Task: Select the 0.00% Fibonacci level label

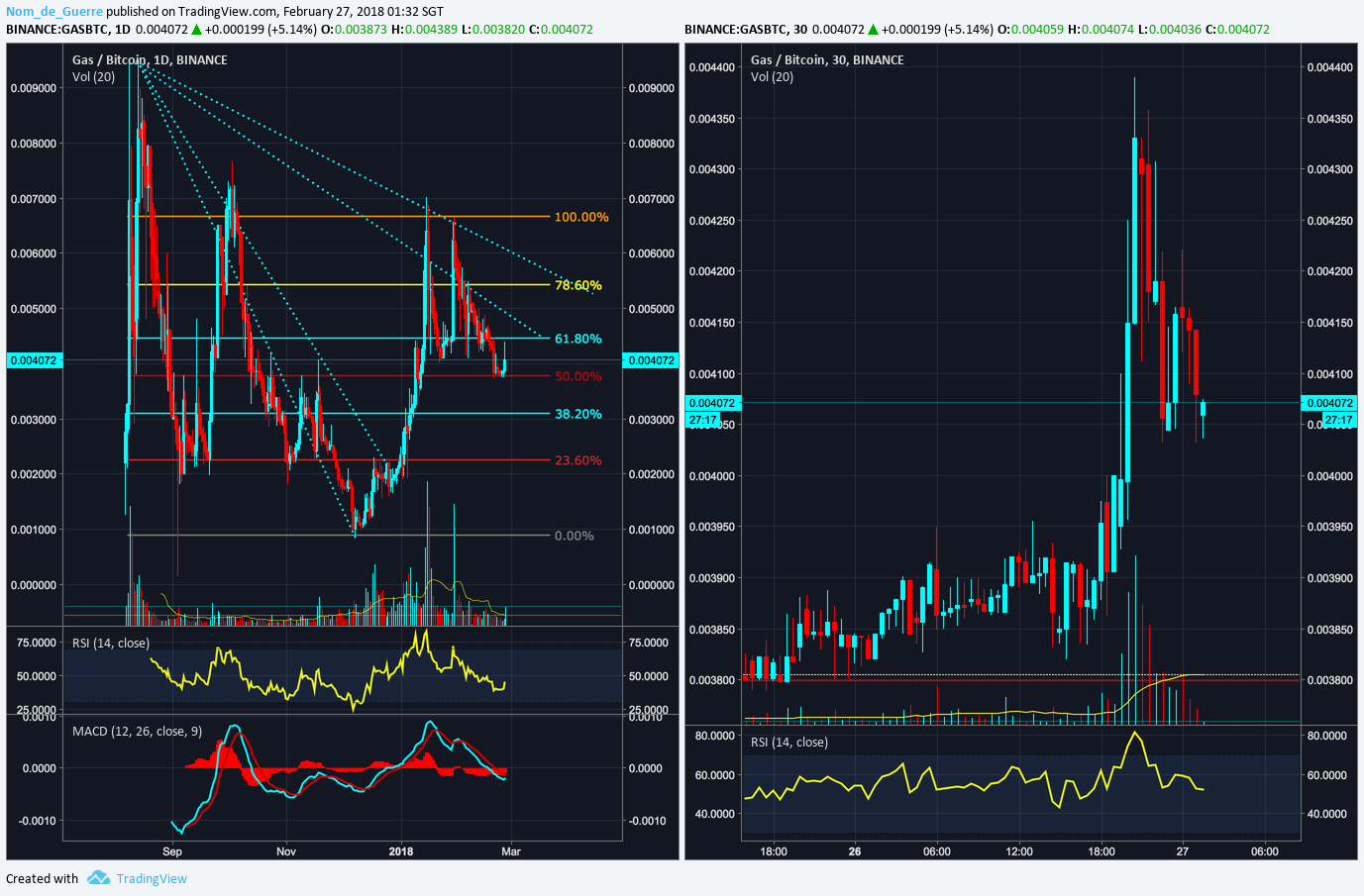Action: 575,536
